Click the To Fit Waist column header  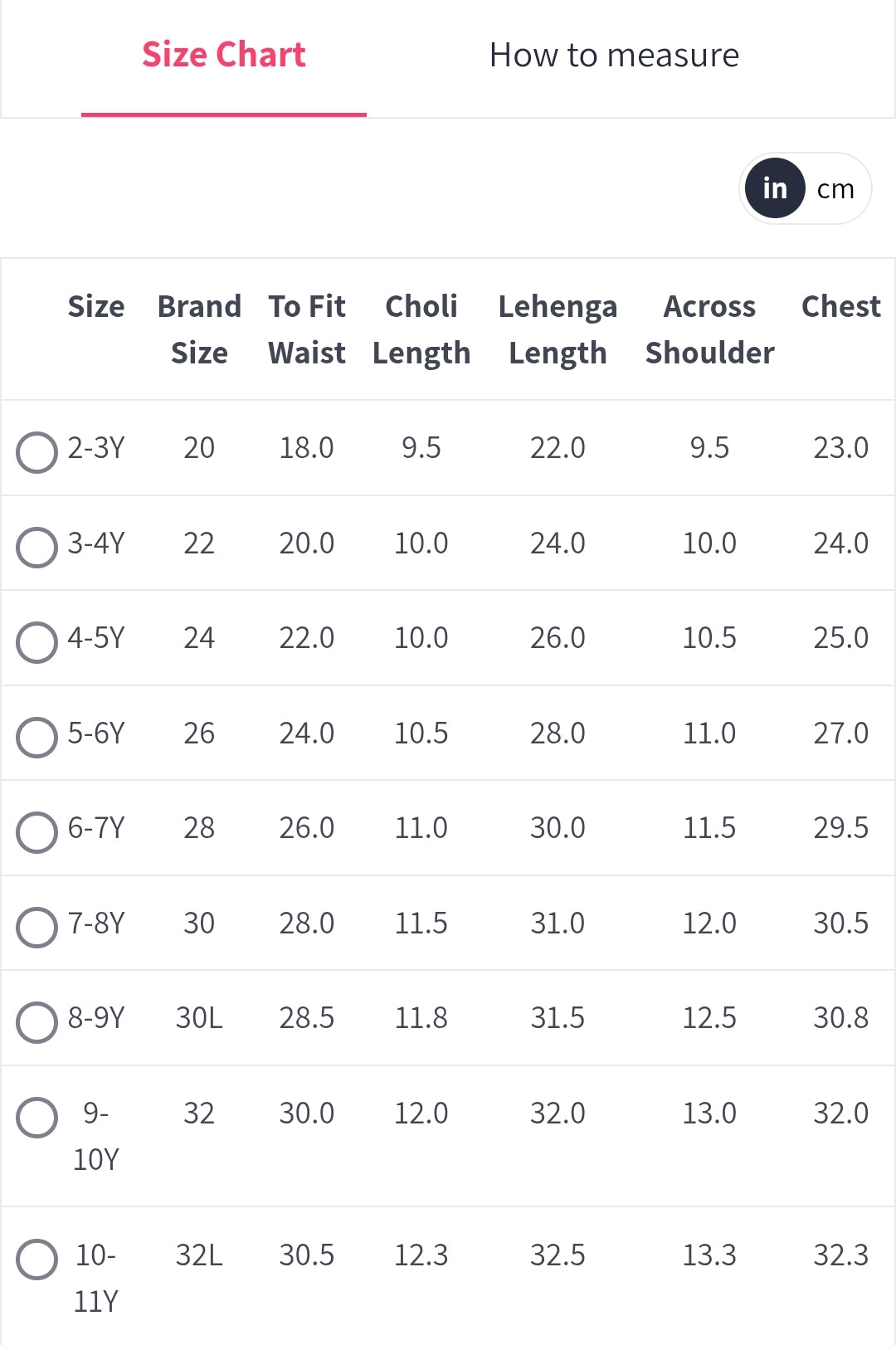307,329
